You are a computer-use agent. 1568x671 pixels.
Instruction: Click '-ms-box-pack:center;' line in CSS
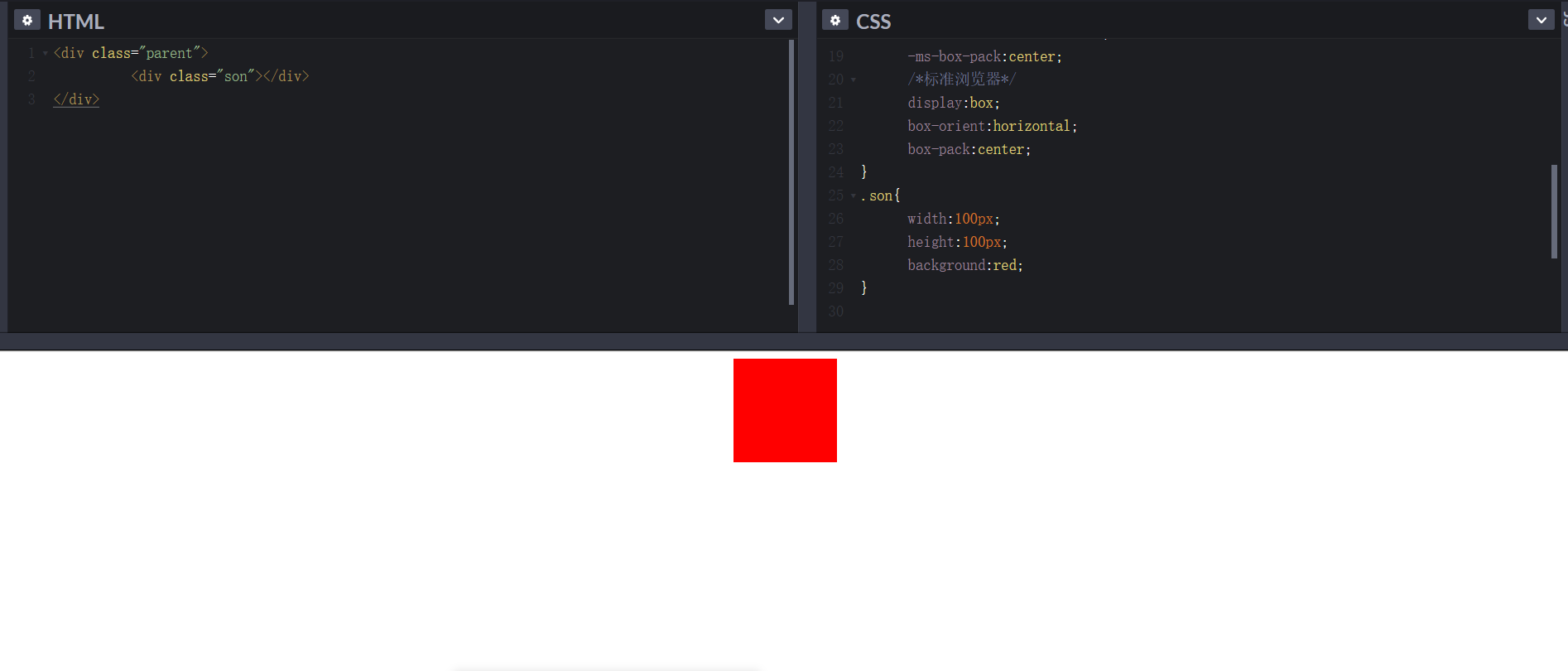[x=984, y=56]
